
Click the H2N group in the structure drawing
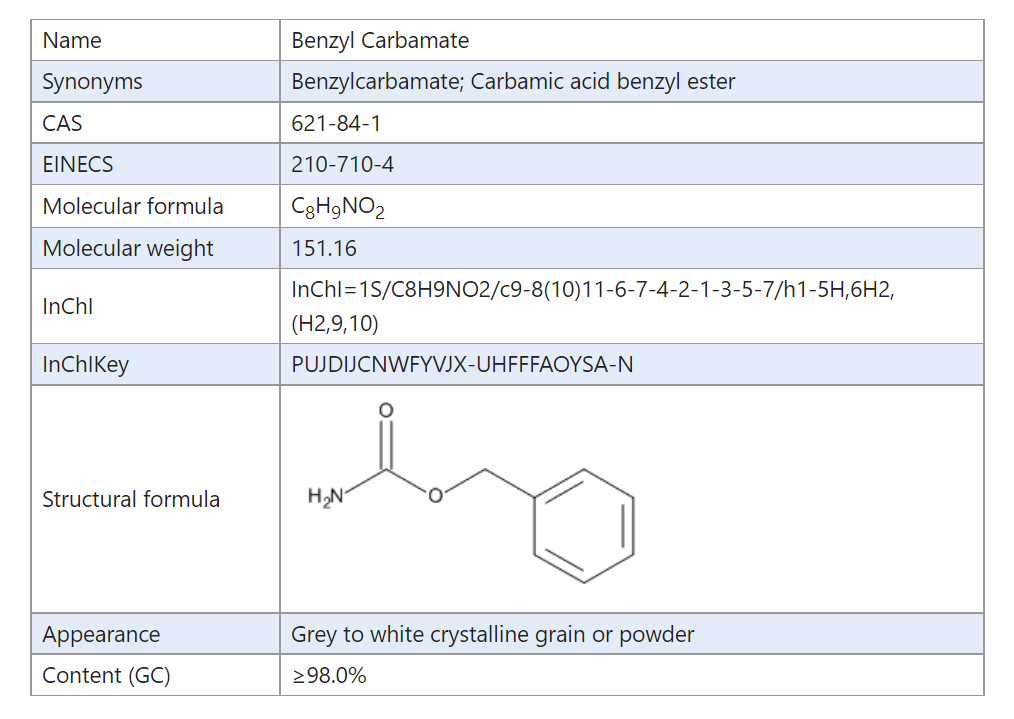(326, 496)
